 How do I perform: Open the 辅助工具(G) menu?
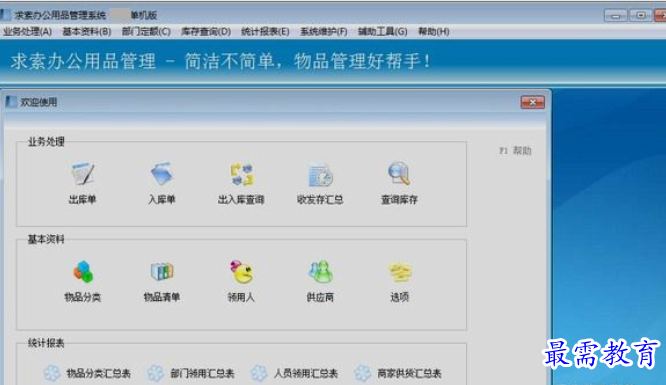click(382, 31)
